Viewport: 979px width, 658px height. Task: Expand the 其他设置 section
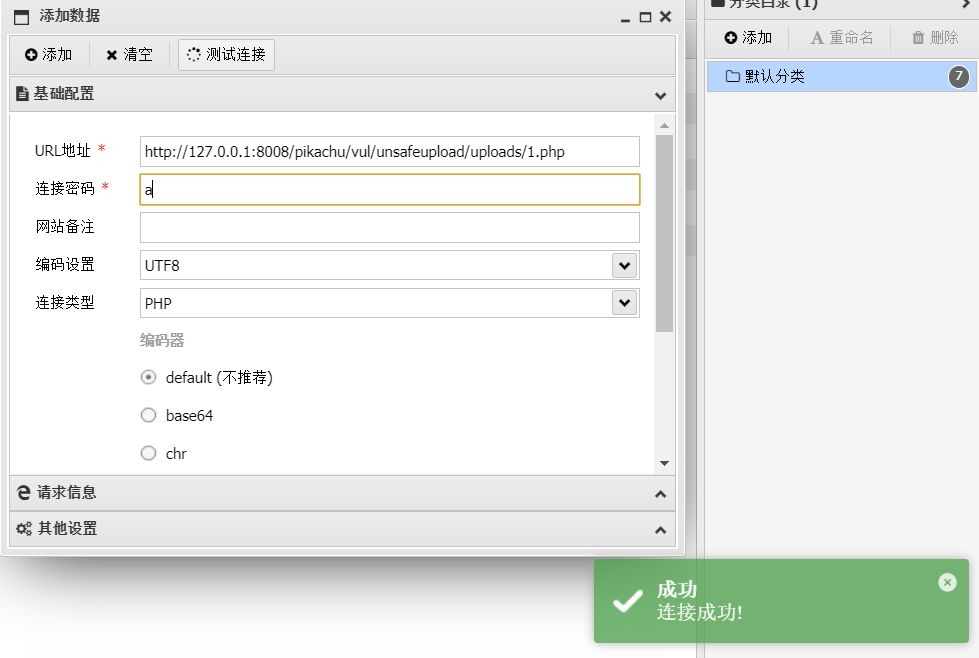point(661,530)
